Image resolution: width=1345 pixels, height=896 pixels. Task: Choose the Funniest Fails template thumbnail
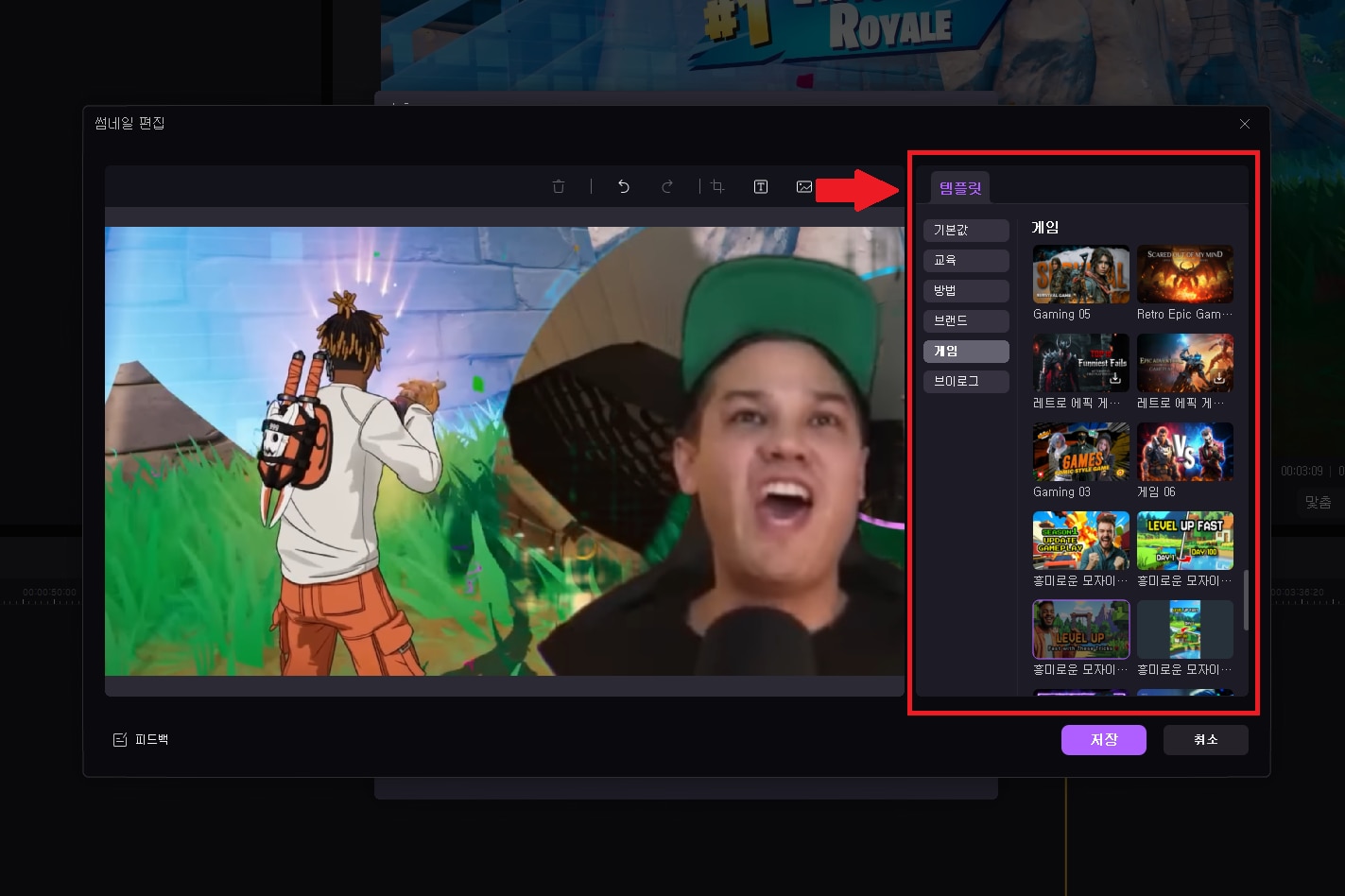click(x=1081, y=363)
